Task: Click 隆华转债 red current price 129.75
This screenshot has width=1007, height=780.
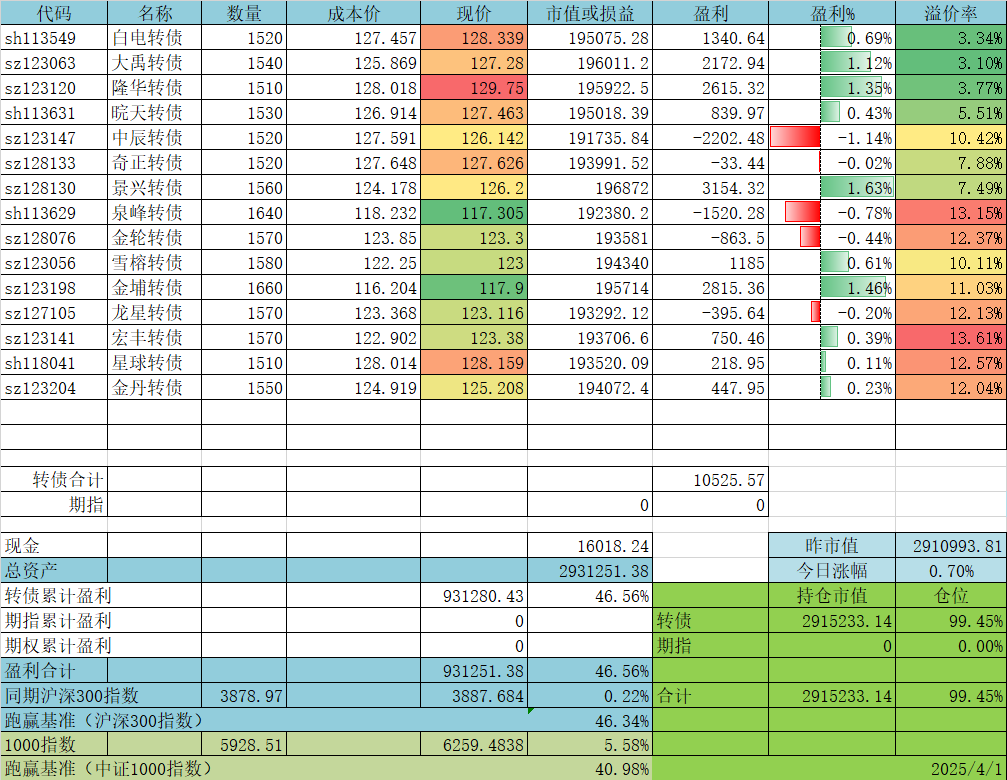Action: [473, 88]
